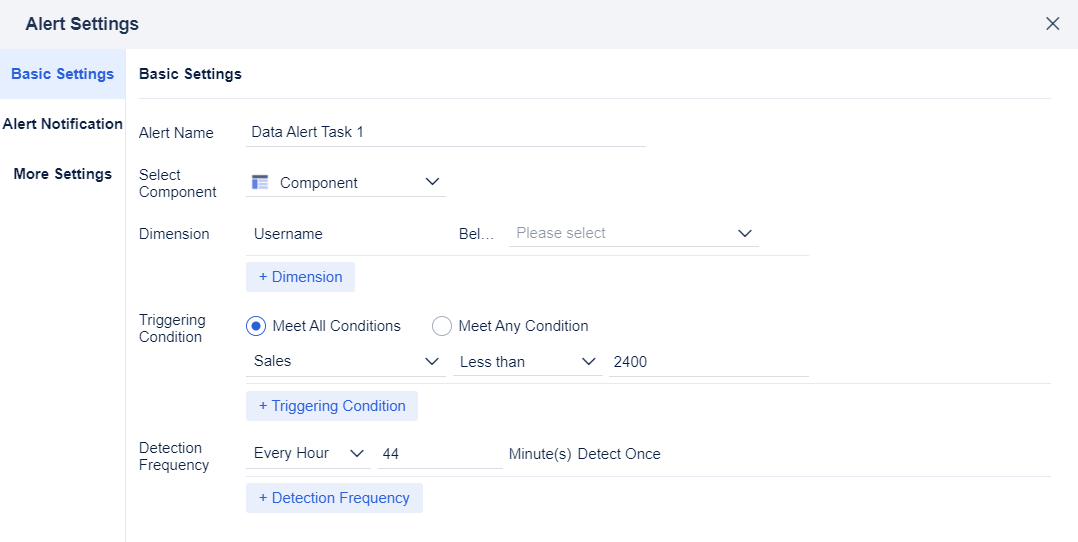The image size is (1078, 542).
Task: Click the component table icon
Action: point(260,182)
